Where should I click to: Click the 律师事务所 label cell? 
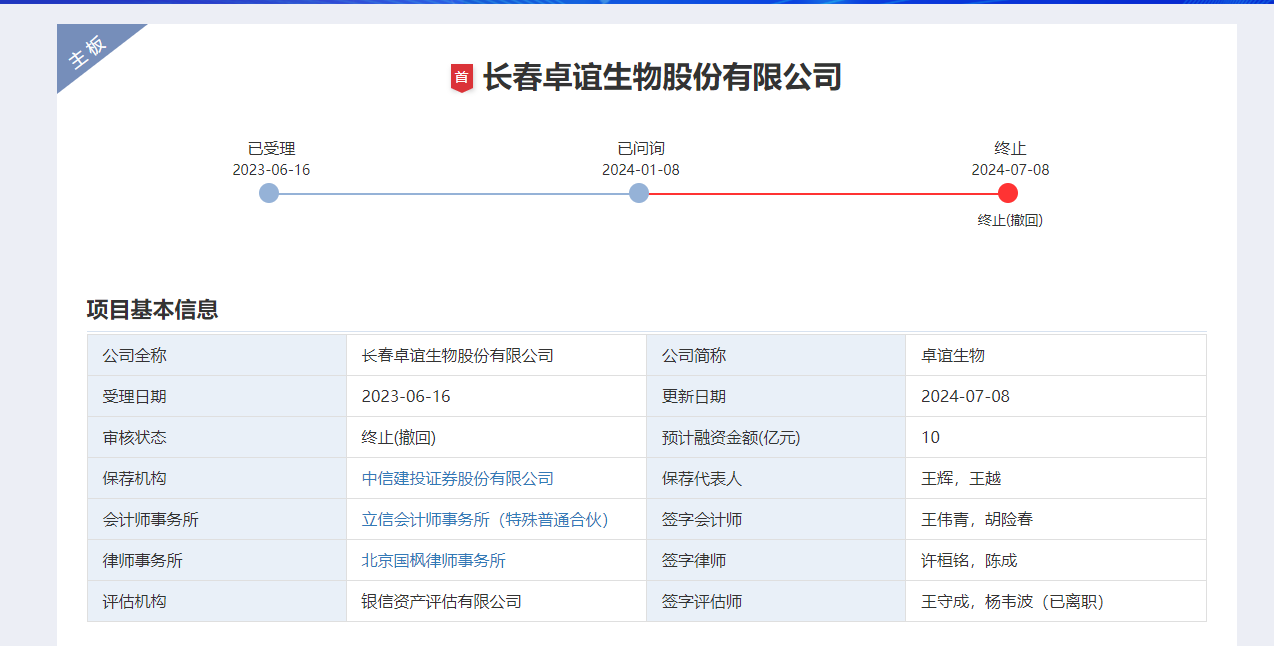point(217,560)
